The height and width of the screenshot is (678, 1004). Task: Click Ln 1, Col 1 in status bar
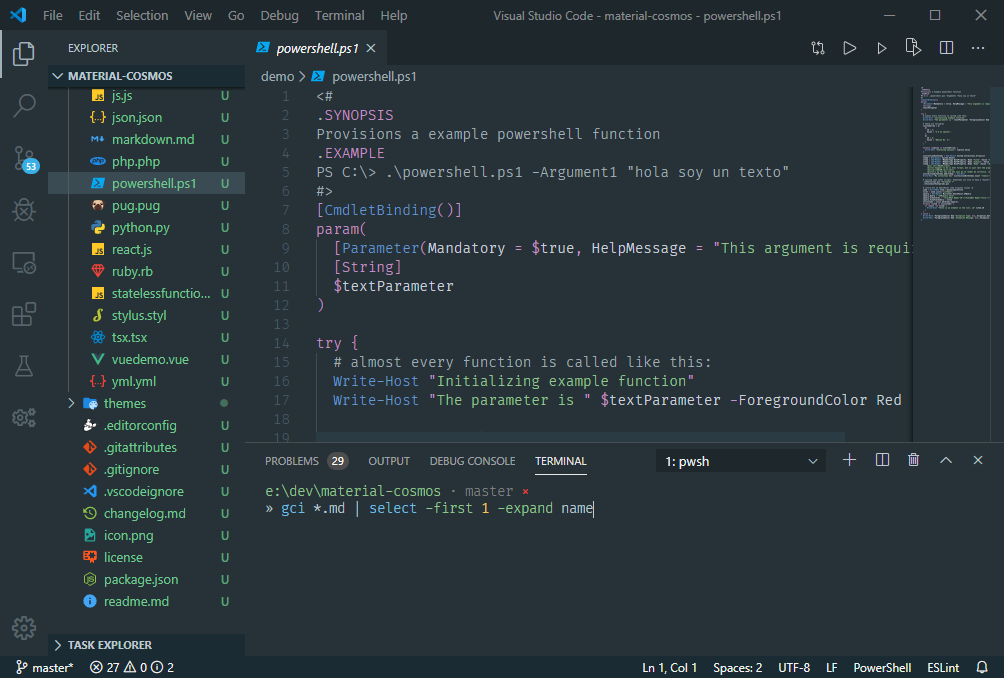coord(669,667)
